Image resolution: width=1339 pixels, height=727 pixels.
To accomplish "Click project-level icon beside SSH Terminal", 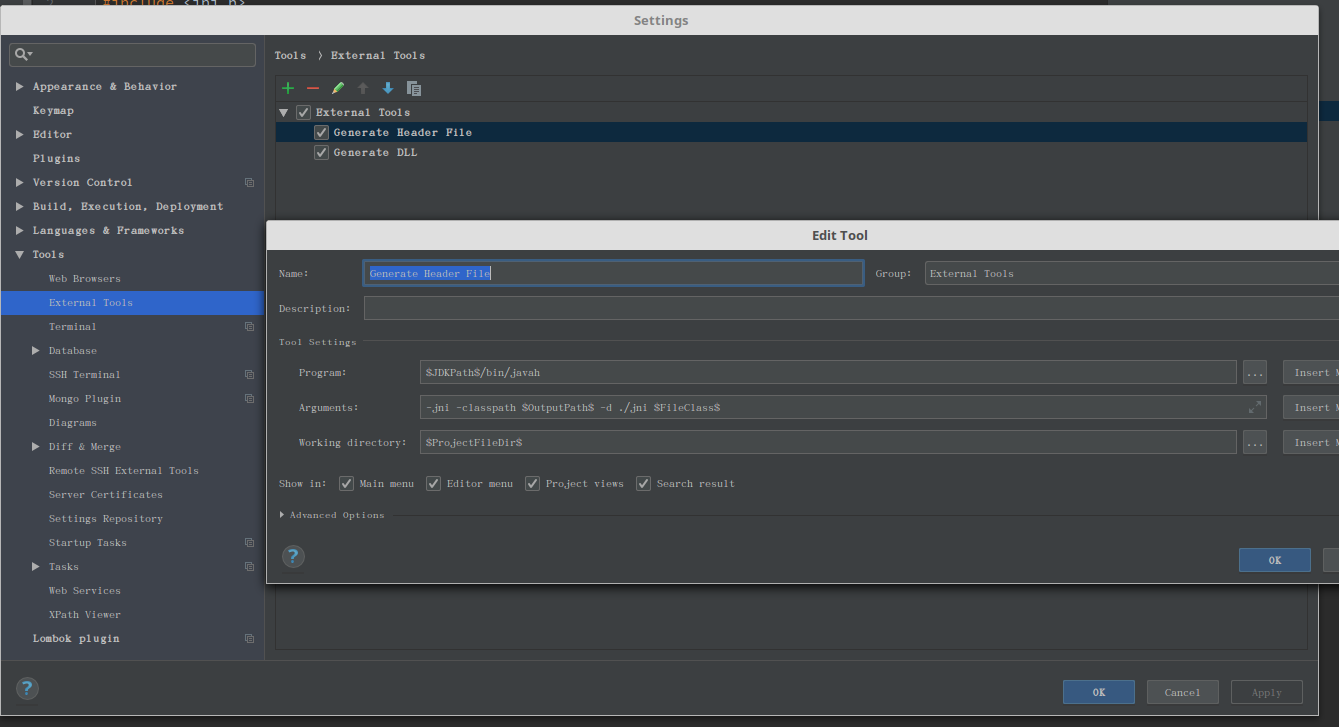I will (x=249, y=374).
